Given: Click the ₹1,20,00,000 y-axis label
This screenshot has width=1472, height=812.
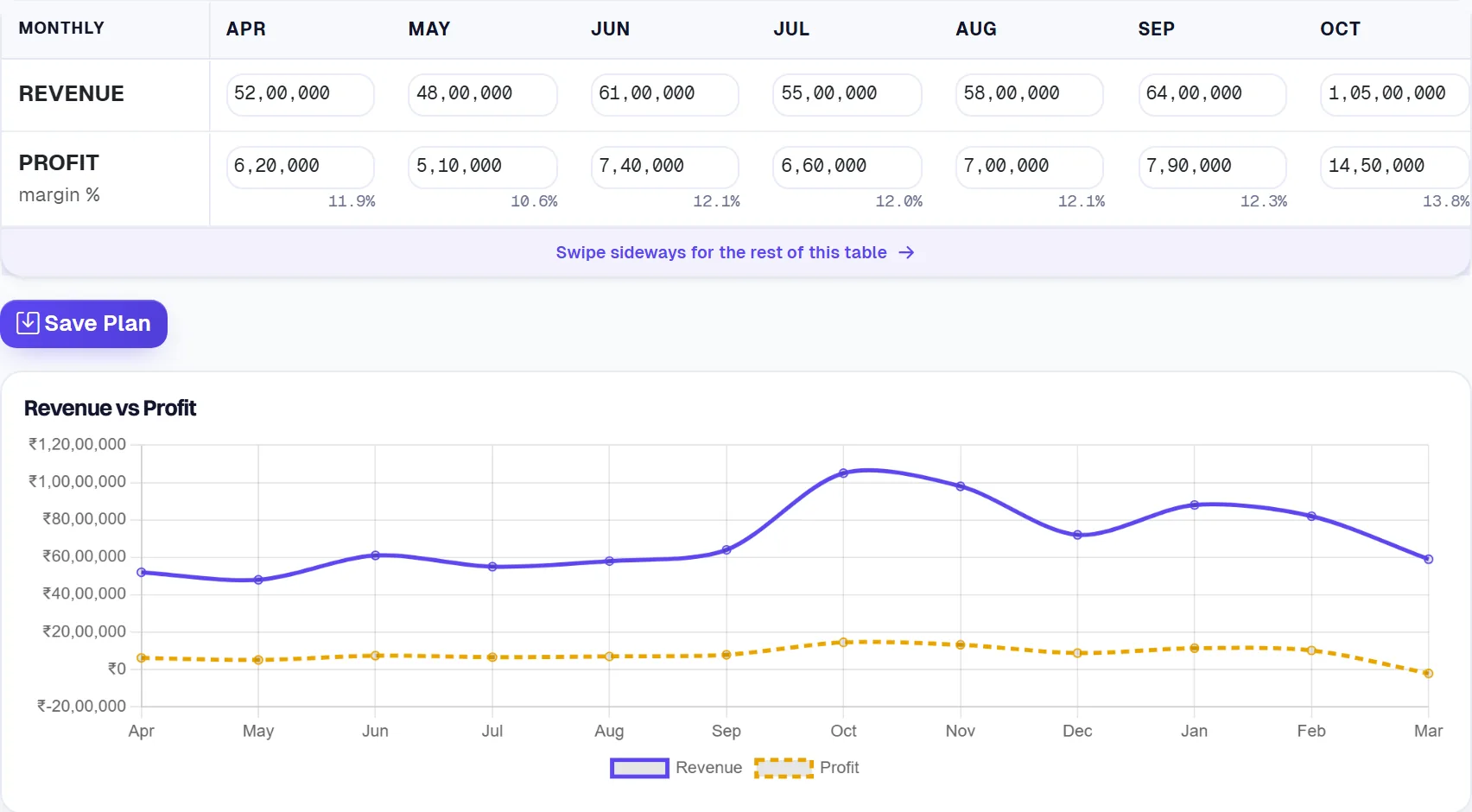Looking at the screenshot, I should pyautogui.click(x=78, y=444).
